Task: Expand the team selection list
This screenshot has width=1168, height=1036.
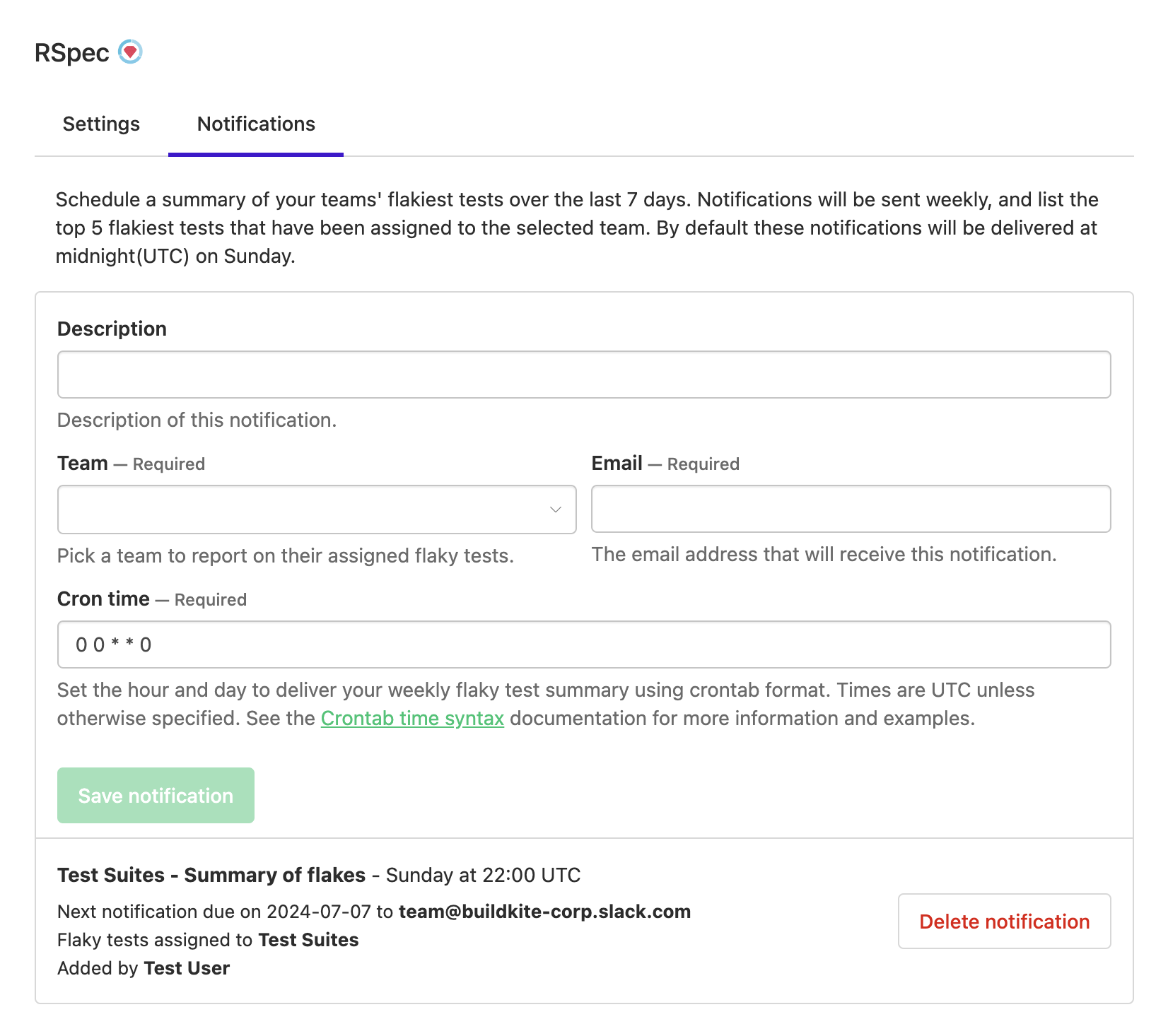Action: coord(316,509)
